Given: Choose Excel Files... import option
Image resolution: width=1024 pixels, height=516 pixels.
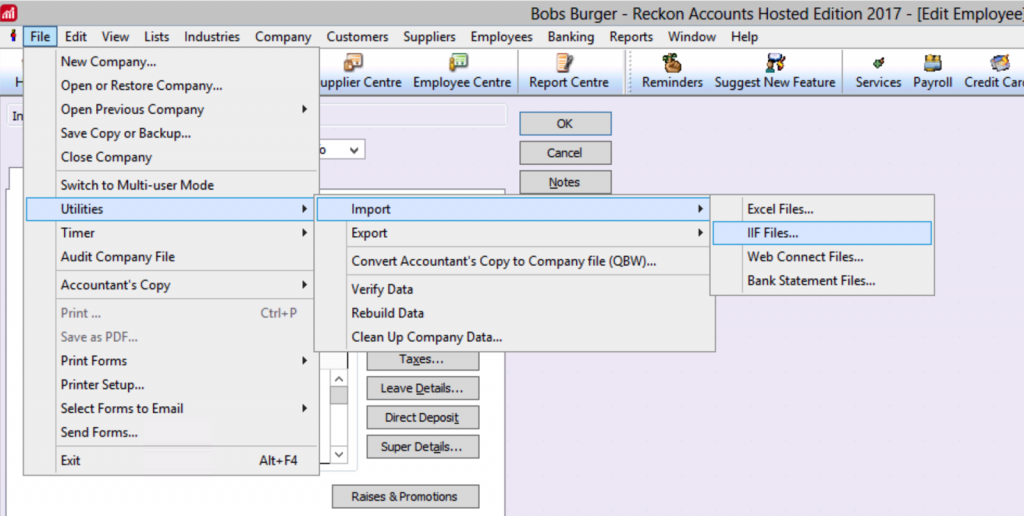Looking at the screenshot, I should point(822,209).
